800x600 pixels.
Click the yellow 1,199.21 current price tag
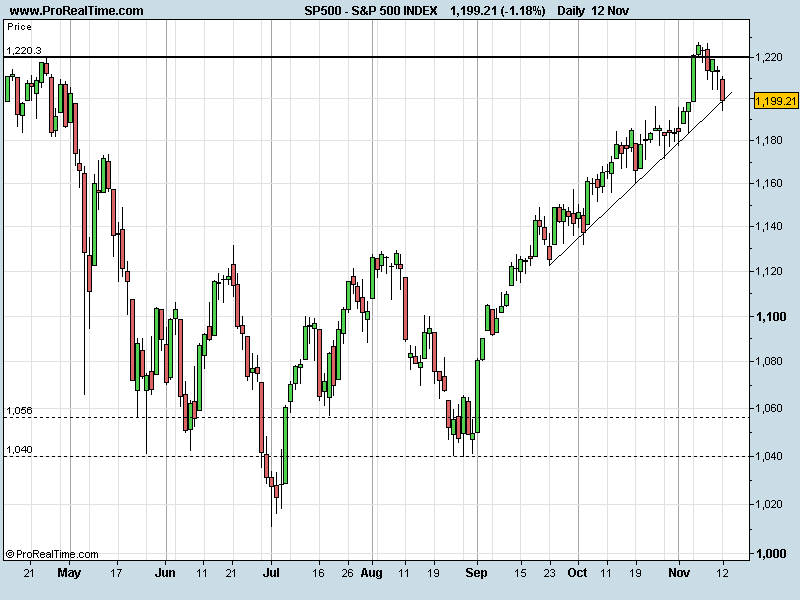click(x=775, y=101)
